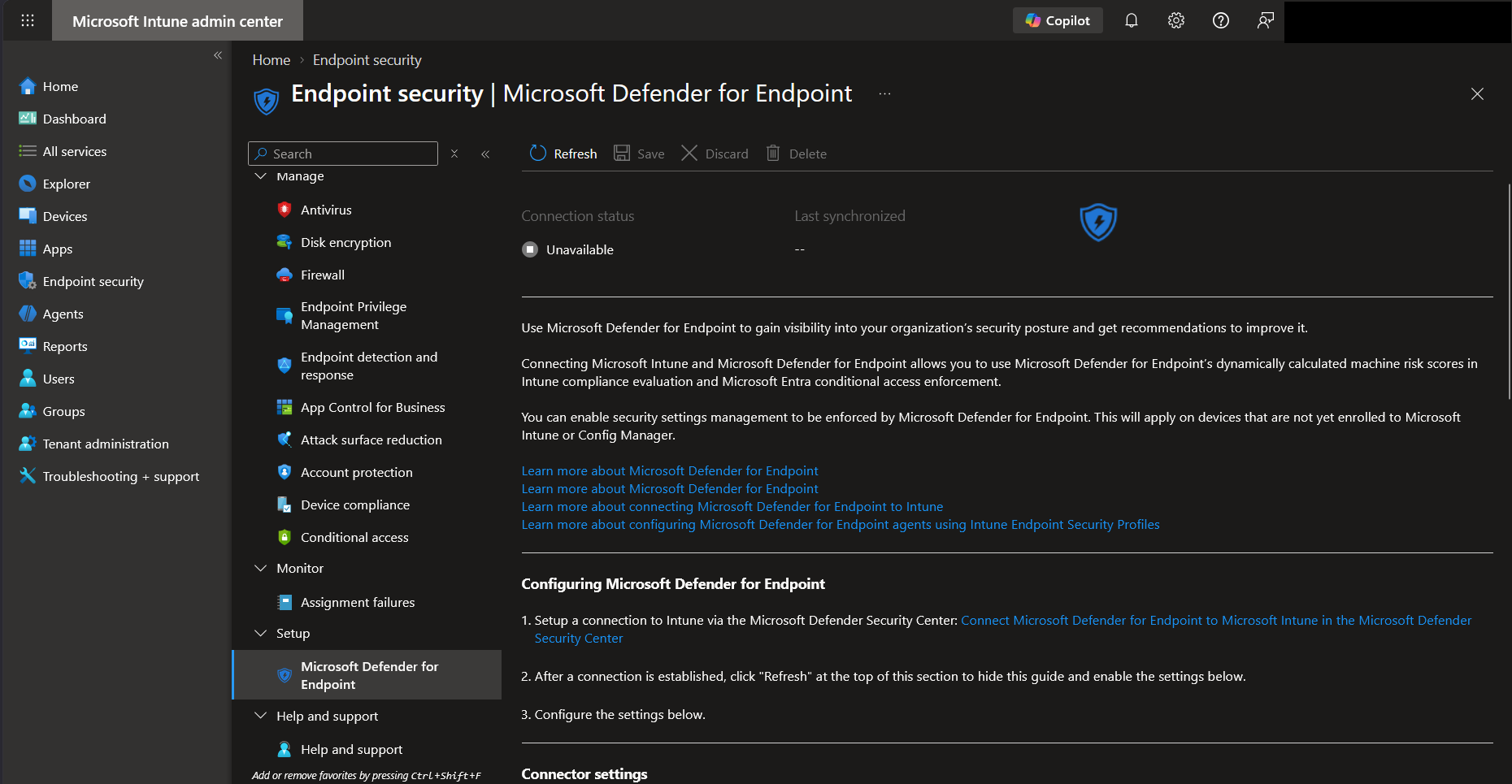Open Antivirus under Manage
The height and width of the screenshot is (784, 1512).
tap(326, 210)
